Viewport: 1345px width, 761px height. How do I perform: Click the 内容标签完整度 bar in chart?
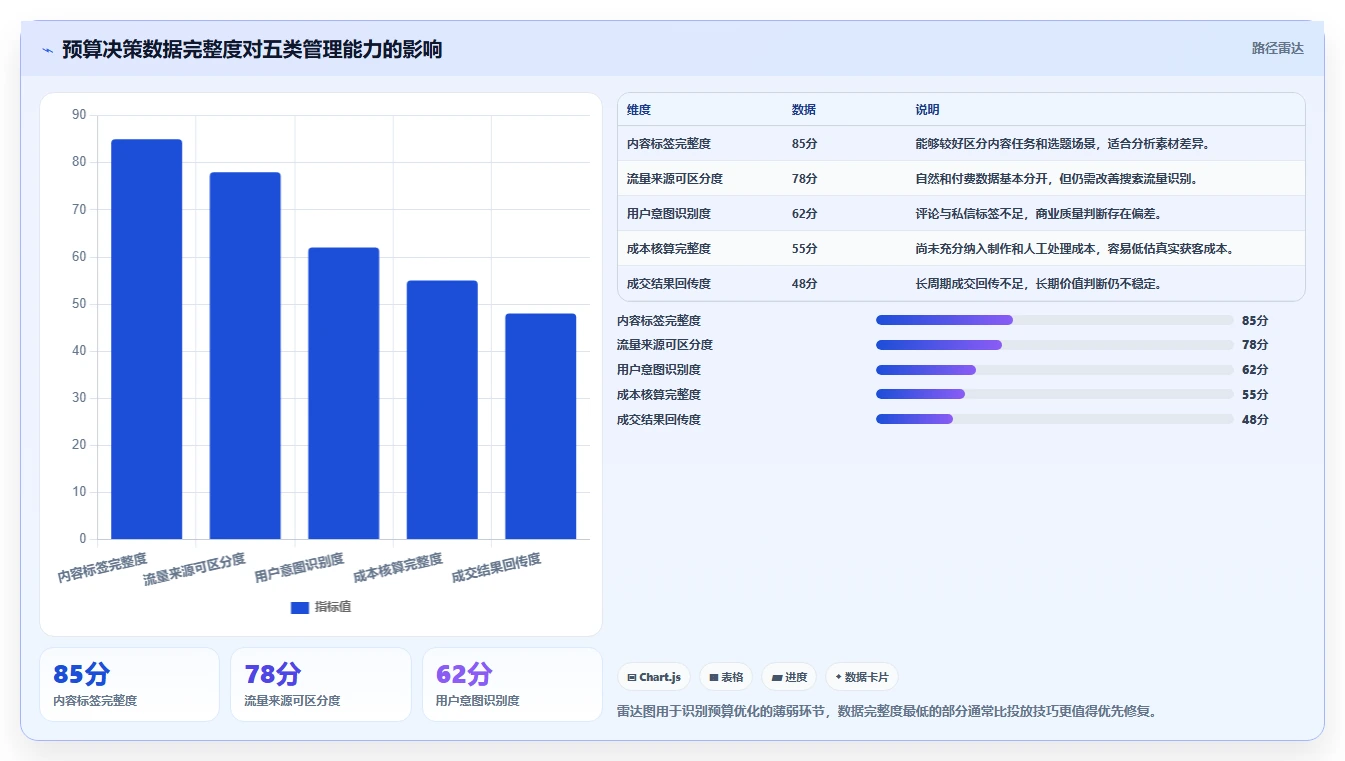[x=146, y=339]
